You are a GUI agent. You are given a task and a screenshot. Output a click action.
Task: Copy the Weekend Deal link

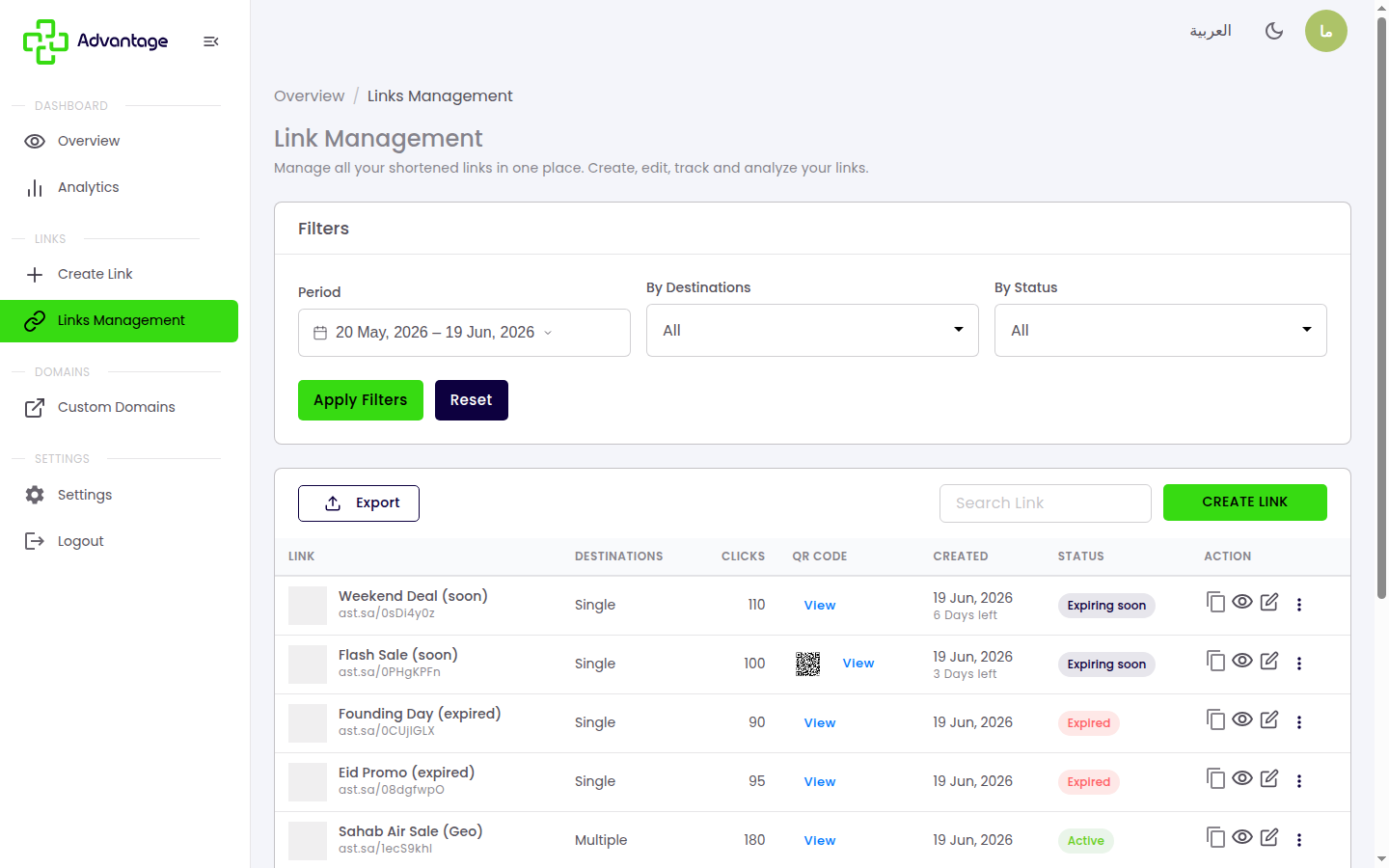point(1215,602)
